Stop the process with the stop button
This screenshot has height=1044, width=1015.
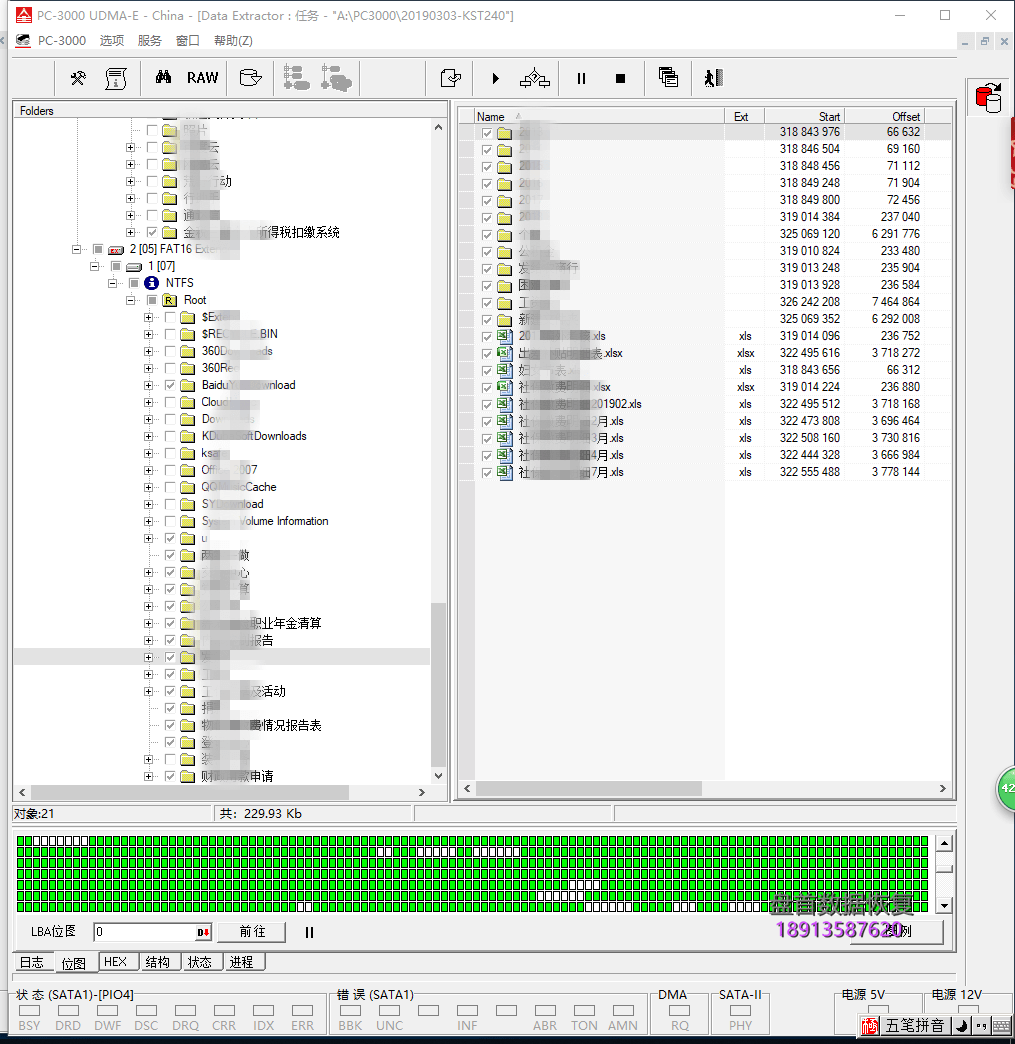[x=620, y=79]
